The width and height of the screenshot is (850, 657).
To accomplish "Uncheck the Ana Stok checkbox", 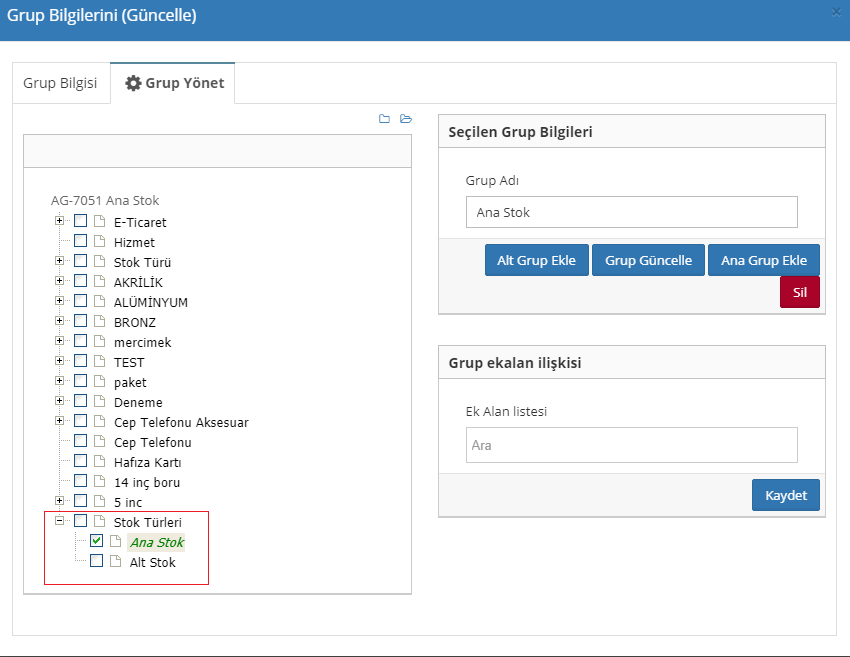I will 96,541.
